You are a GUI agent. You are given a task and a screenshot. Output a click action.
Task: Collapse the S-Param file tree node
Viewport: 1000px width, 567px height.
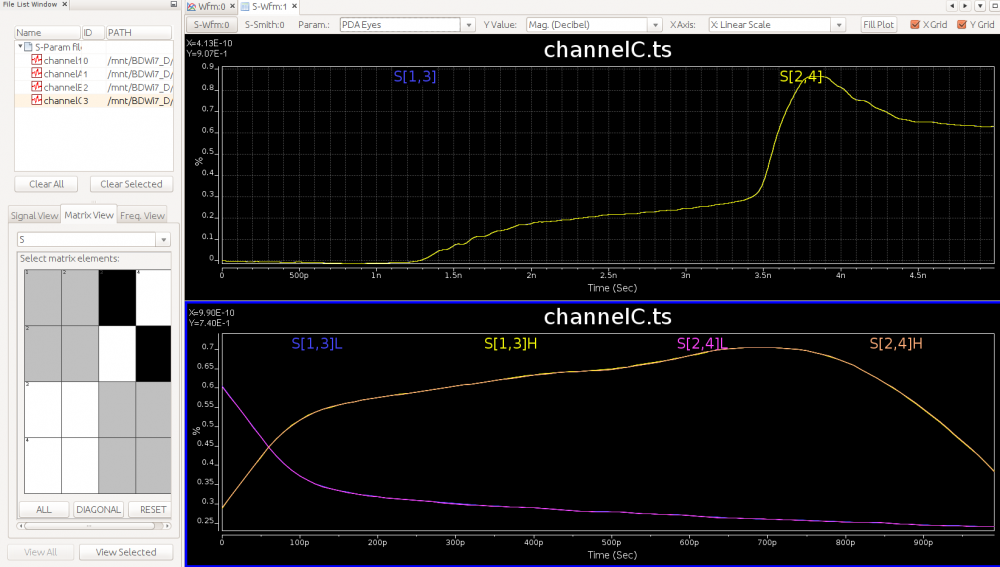pos(19,47)
